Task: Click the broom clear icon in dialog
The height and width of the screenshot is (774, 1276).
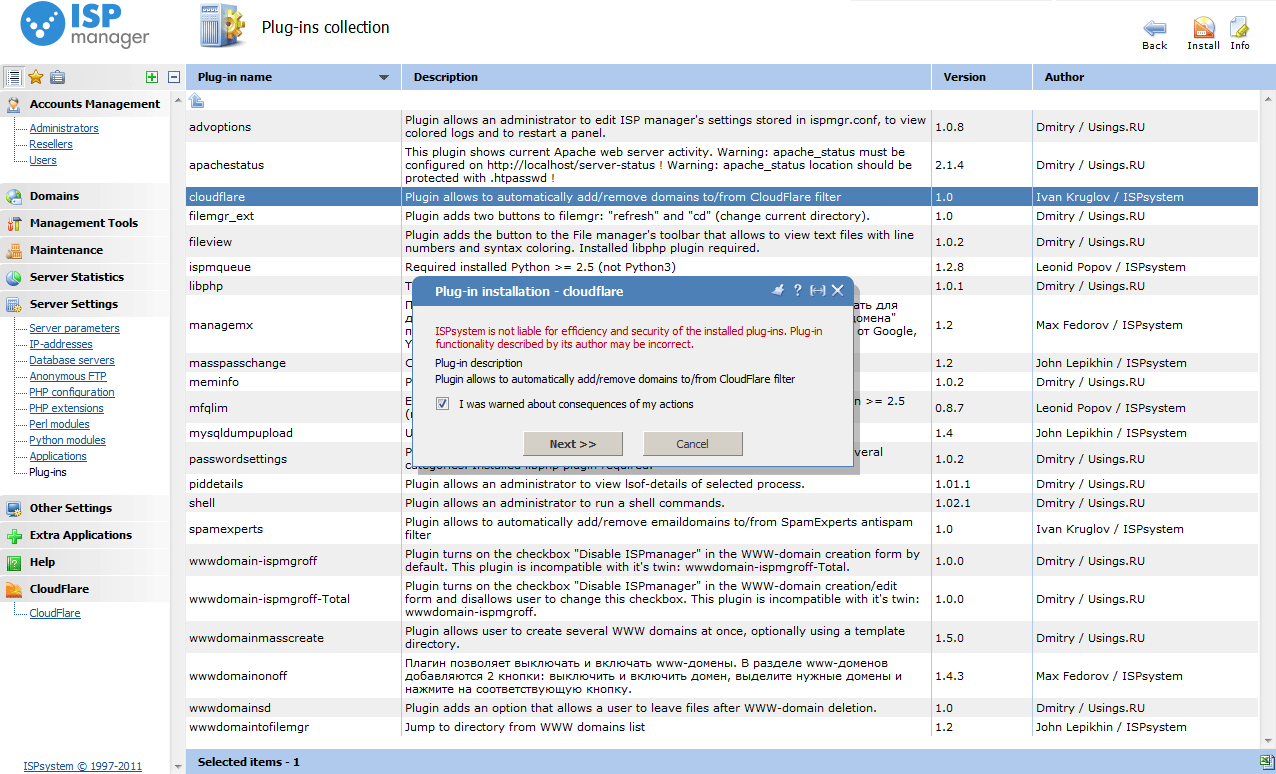Action: (778, 290)
